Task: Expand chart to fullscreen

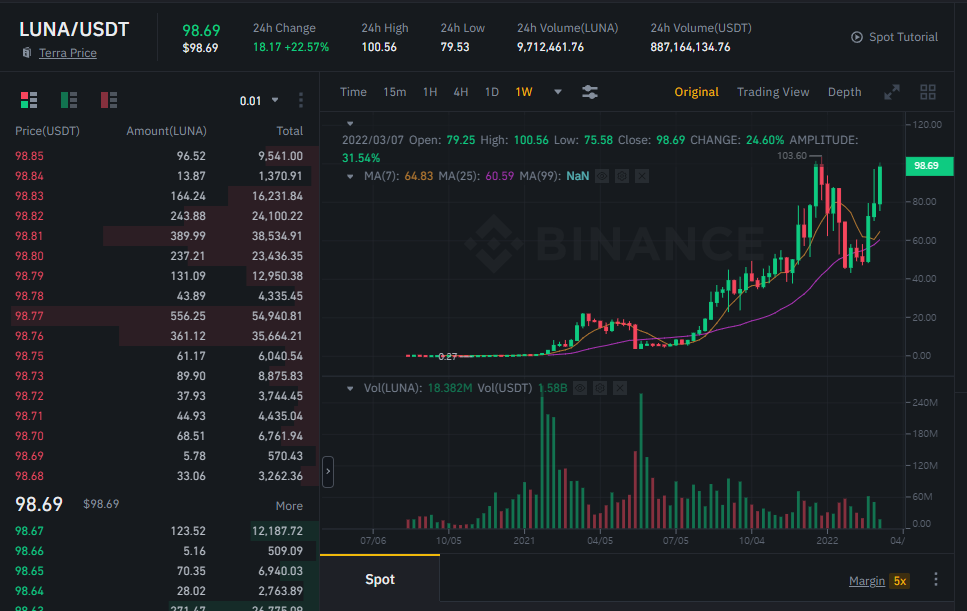Action: click(x=892, y=92)
